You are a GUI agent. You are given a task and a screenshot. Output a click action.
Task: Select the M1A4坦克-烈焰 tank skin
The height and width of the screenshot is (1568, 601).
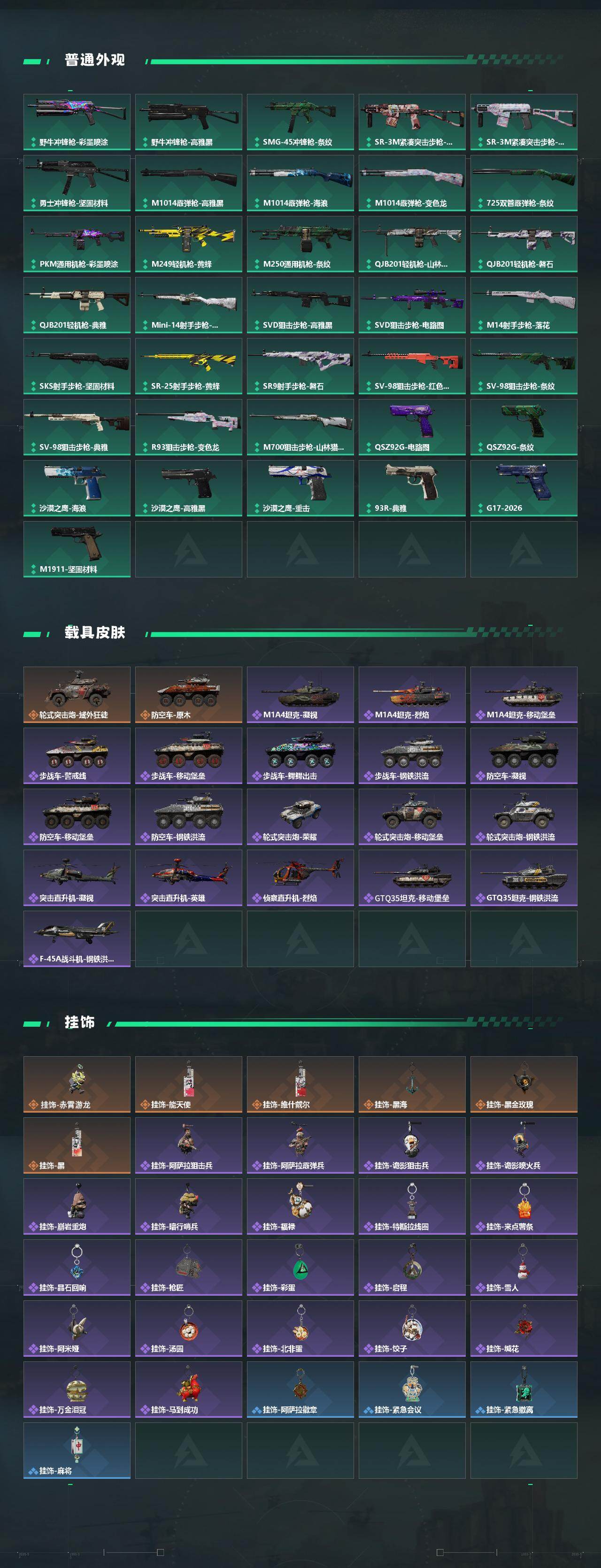click(412, 694)
